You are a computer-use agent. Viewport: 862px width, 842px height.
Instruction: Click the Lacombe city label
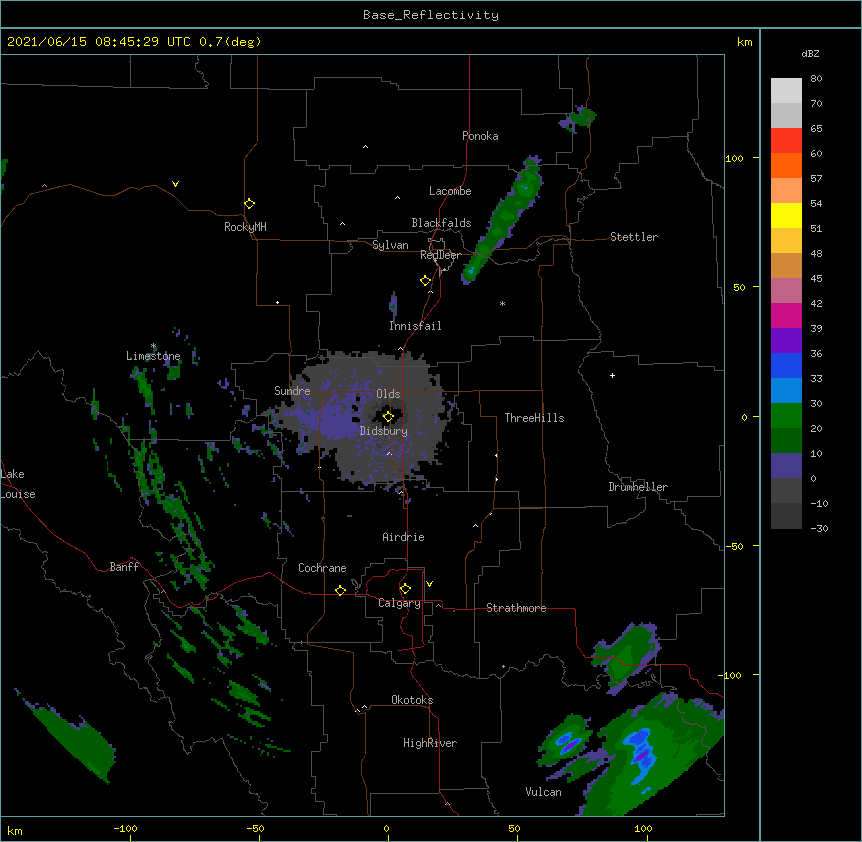tap(450, 191)
